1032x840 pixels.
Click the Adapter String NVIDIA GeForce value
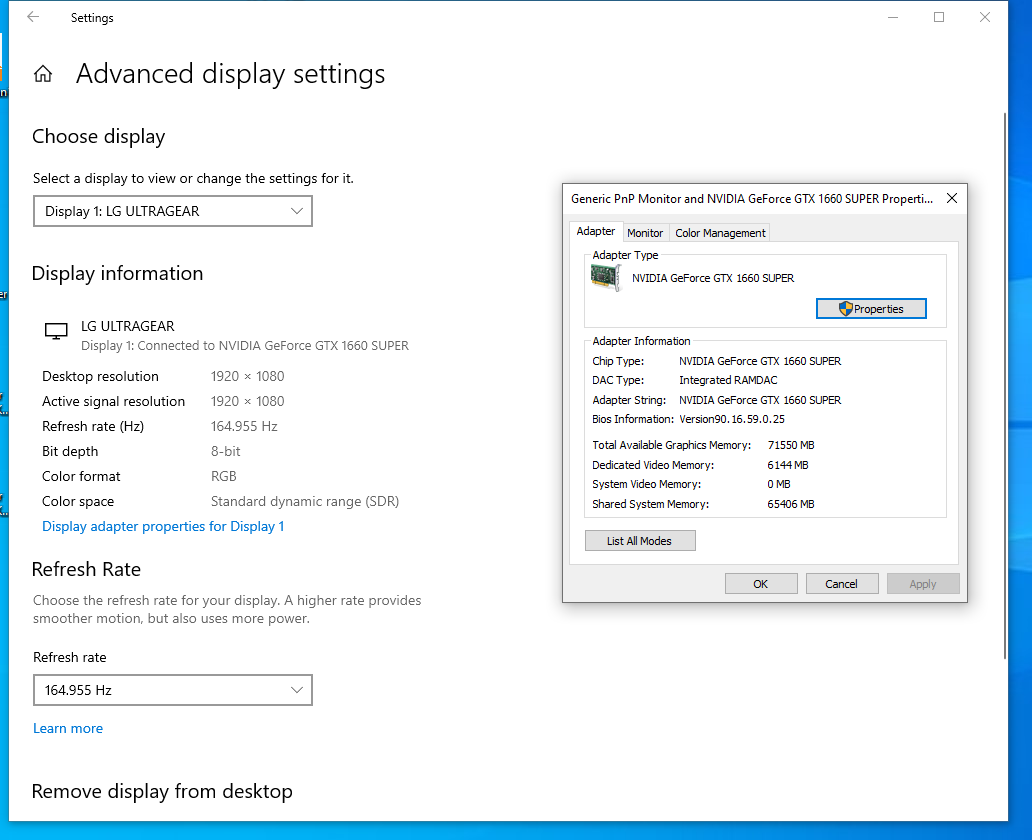click(760, 400)
